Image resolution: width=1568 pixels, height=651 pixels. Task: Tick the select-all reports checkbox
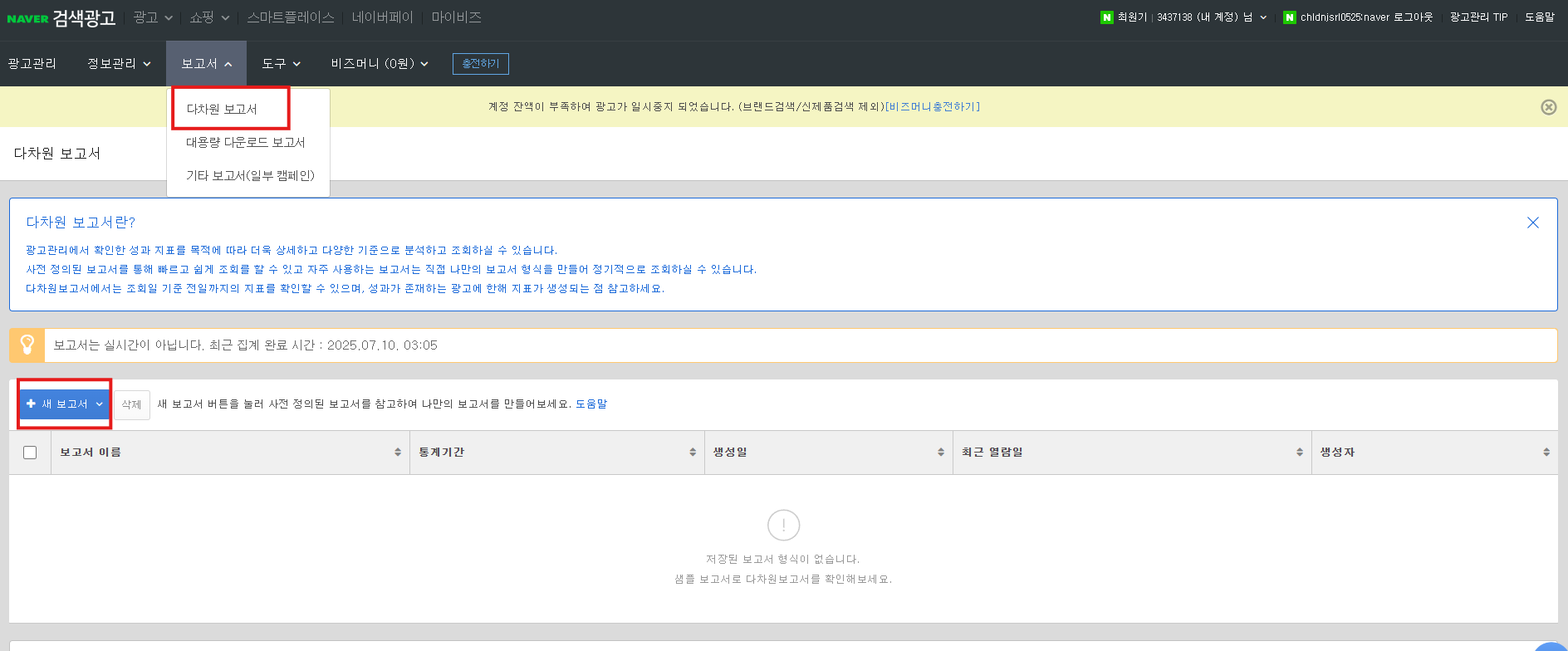pos(30,453)
